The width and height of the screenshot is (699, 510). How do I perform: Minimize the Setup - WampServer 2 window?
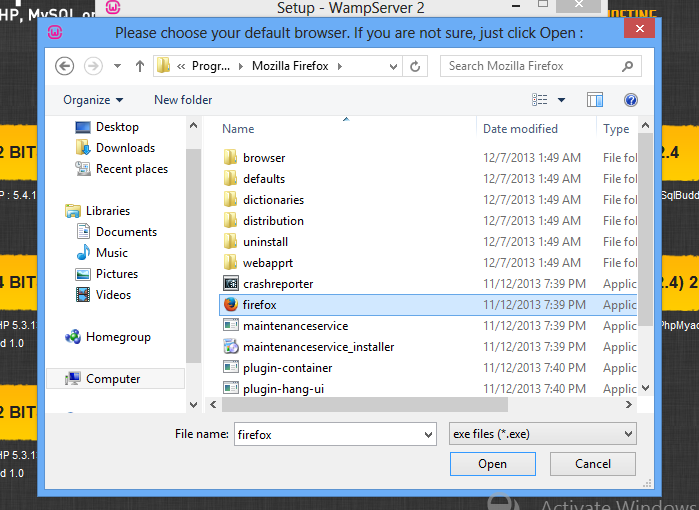516,5
